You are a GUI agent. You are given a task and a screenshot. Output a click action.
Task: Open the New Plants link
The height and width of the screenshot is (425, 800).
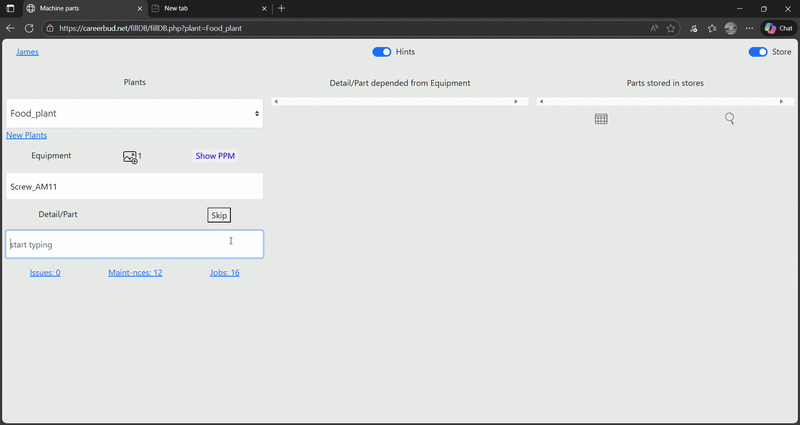[27, 135]
